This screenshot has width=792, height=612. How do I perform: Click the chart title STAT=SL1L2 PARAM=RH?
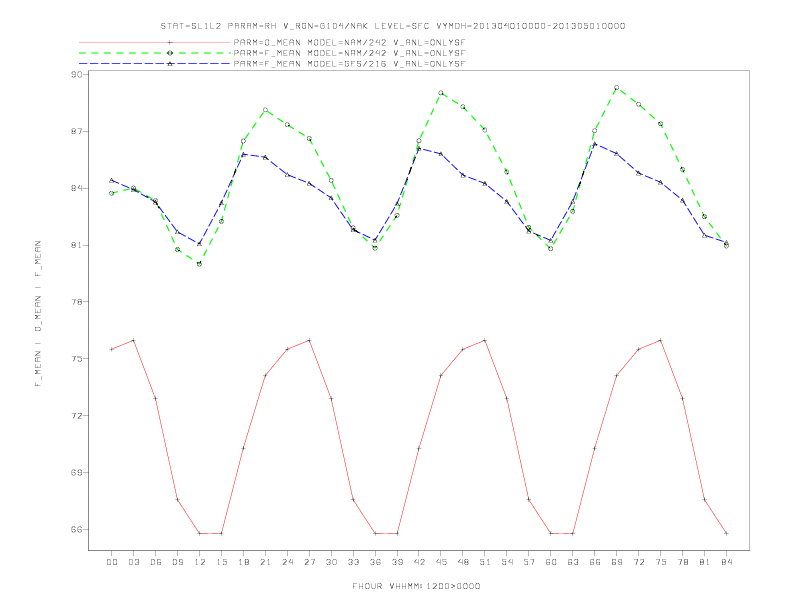[x=392, y=26]
